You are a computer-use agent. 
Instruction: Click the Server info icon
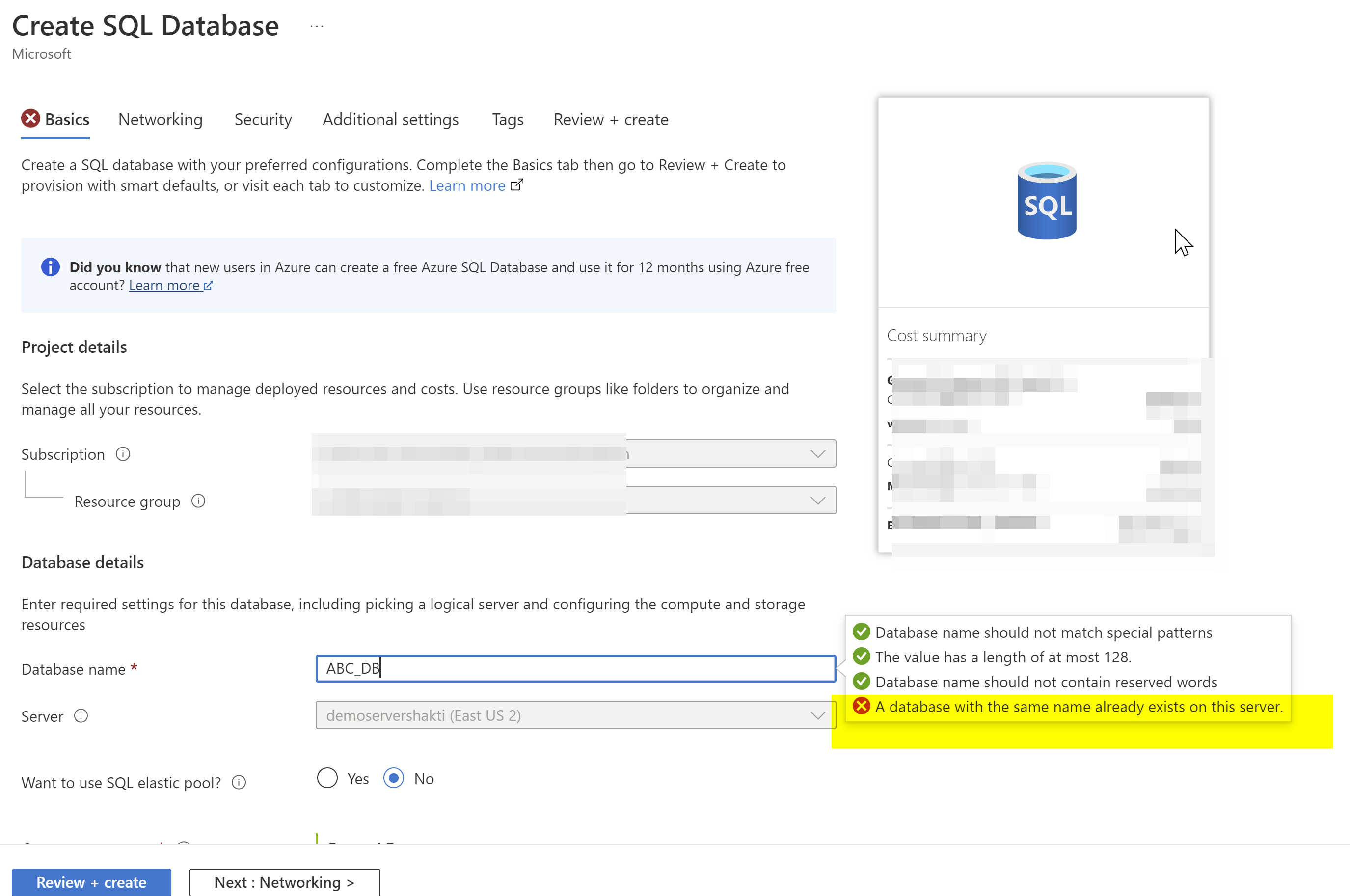[x=81, y=716]
